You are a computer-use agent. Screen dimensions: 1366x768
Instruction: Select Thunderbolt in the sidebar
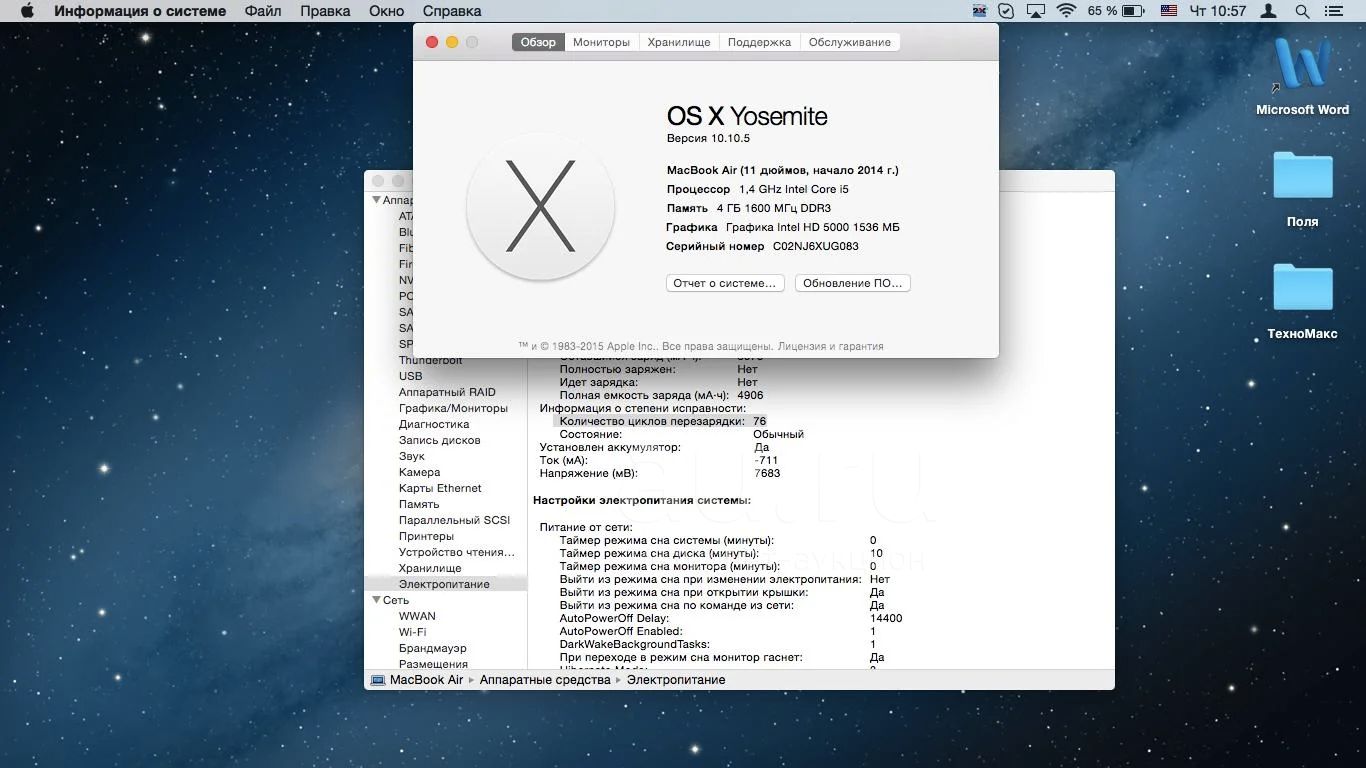point(430,360)
